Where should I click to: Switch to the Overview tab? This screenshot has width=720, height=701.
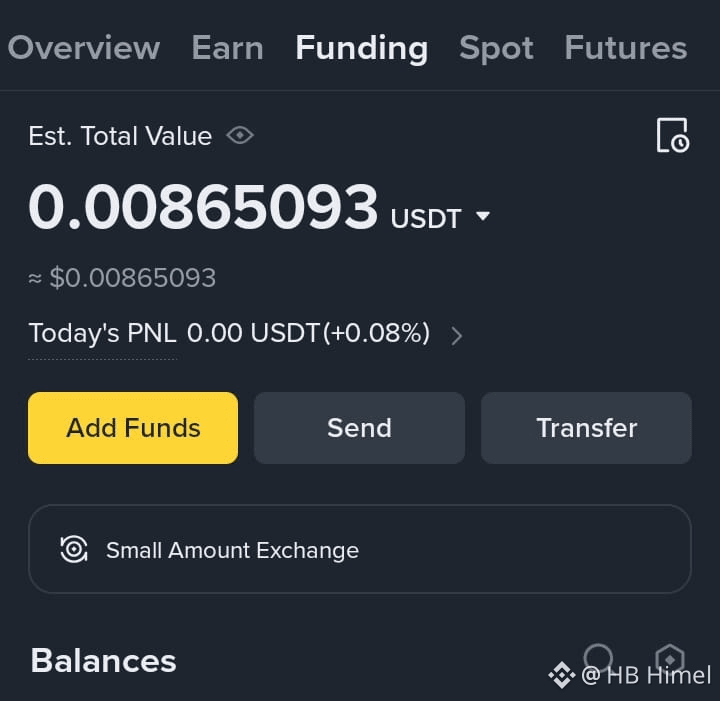click(x=84, y=48)
